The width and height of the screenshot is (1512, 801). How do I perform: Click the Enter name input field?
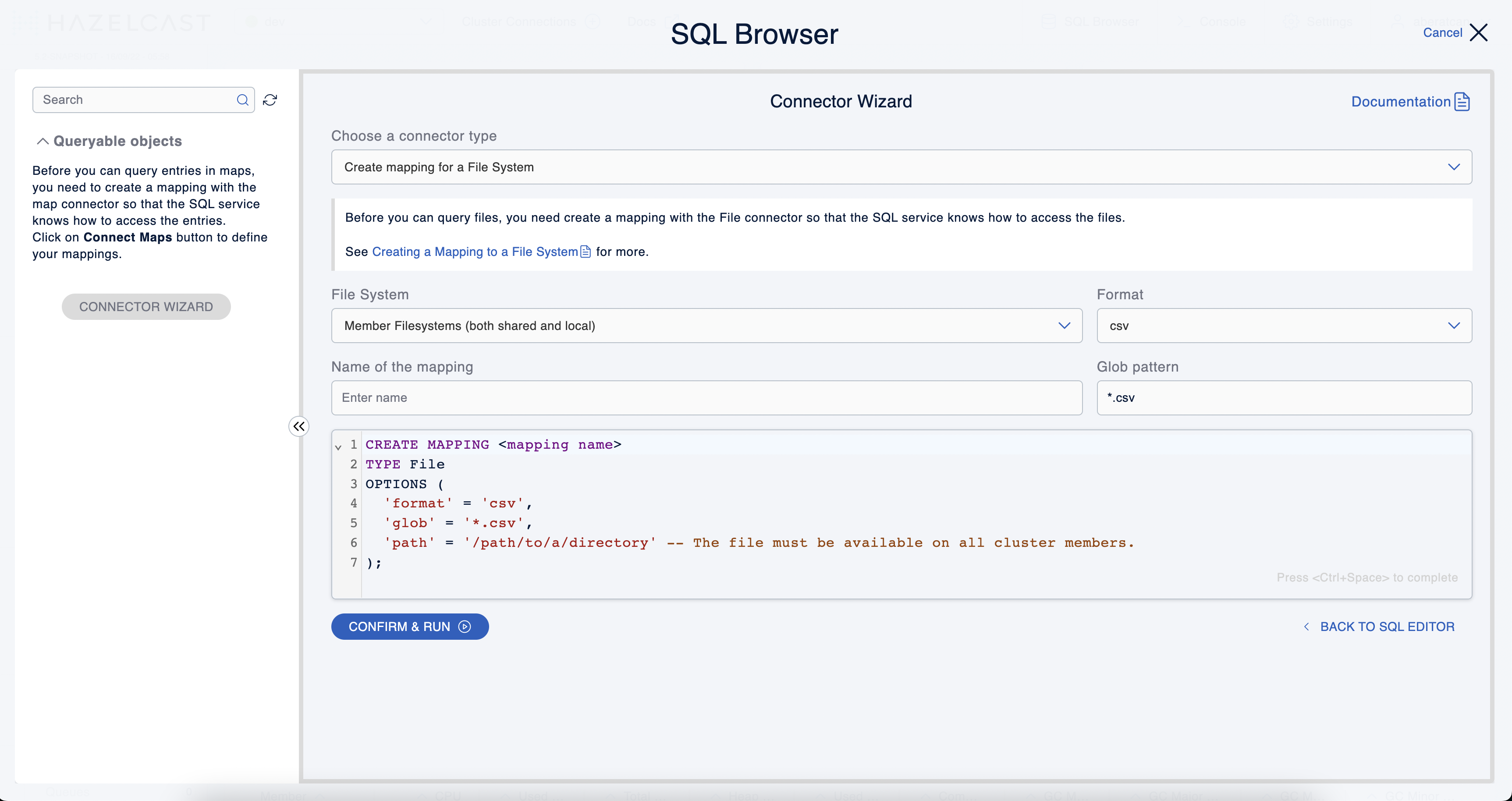pyautogui.click(x=704, y=397)
